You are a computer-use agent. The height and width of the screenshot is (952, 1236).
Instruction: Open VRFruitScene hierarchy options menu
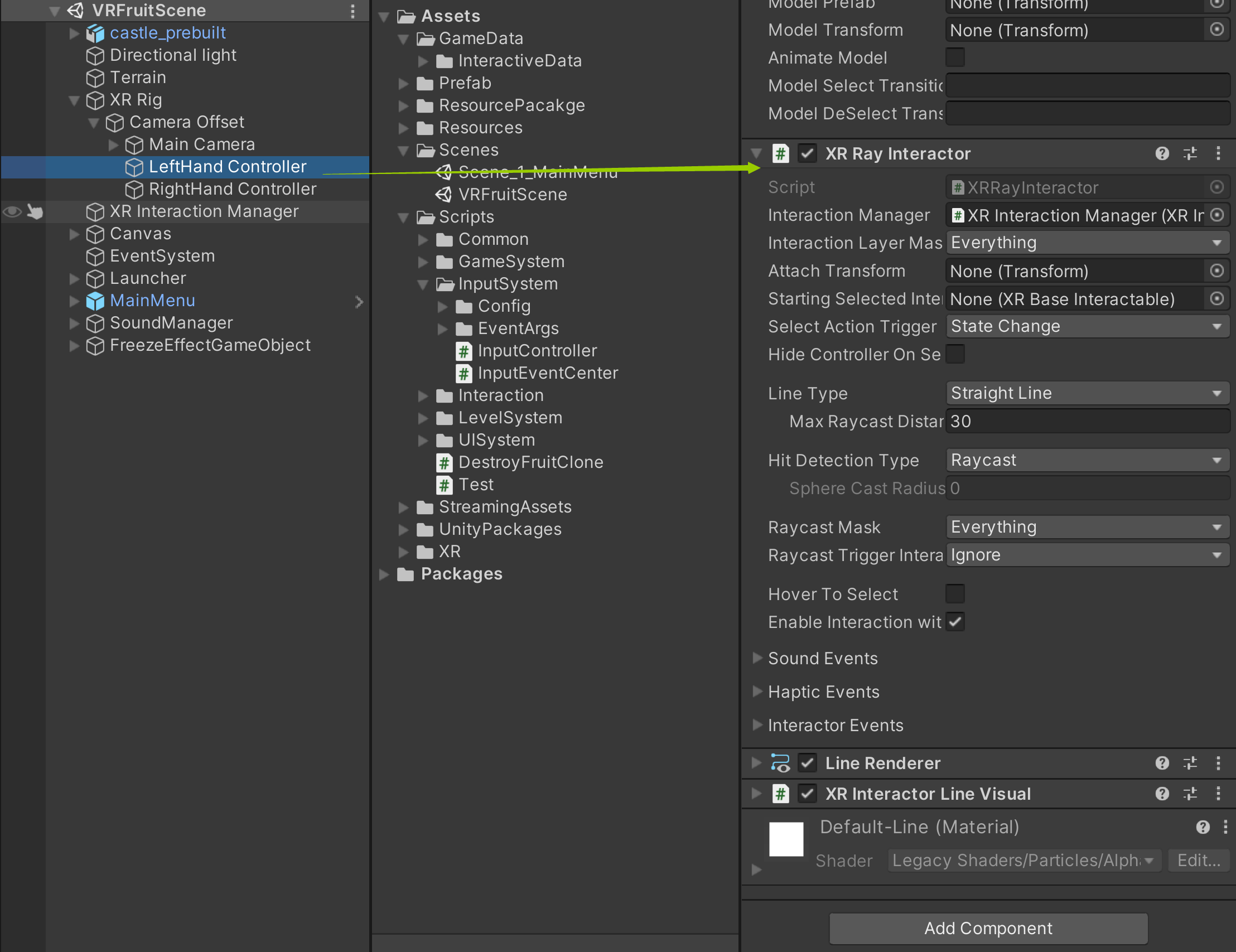tap(353, 11)
